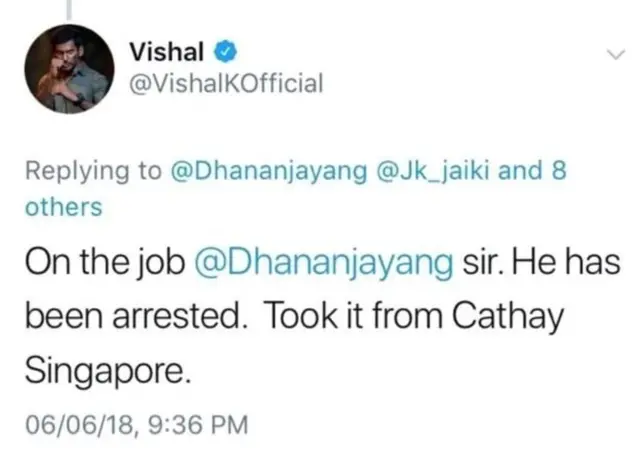Click the 'Replying to' label

tap(94, 170)
